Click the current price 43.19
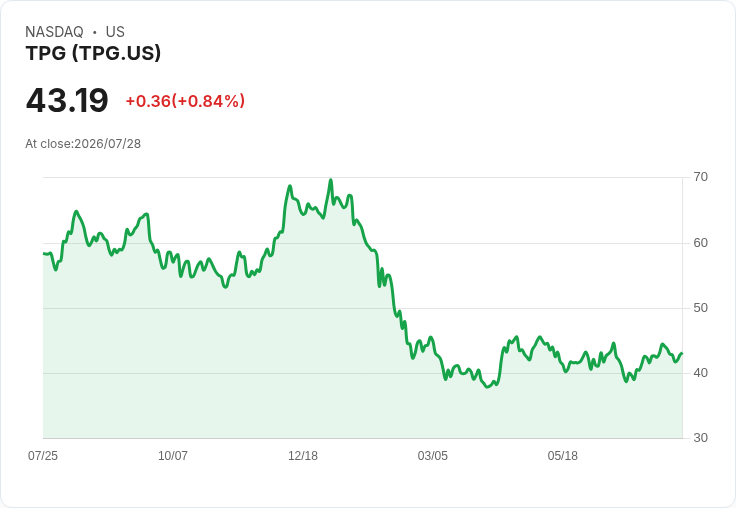The width and height of the screenshot is (736, 508). pos(67,100)
